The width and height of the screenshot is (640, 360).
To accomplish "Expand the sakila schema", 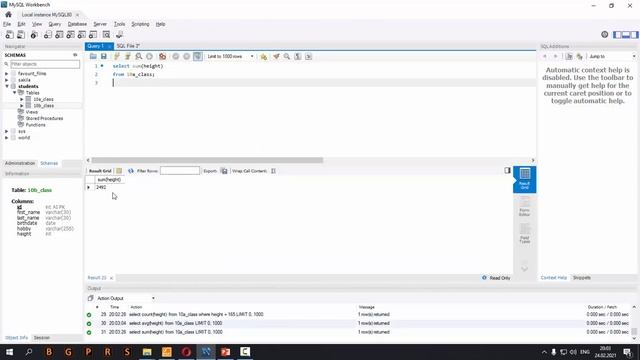I will (7, 80).
